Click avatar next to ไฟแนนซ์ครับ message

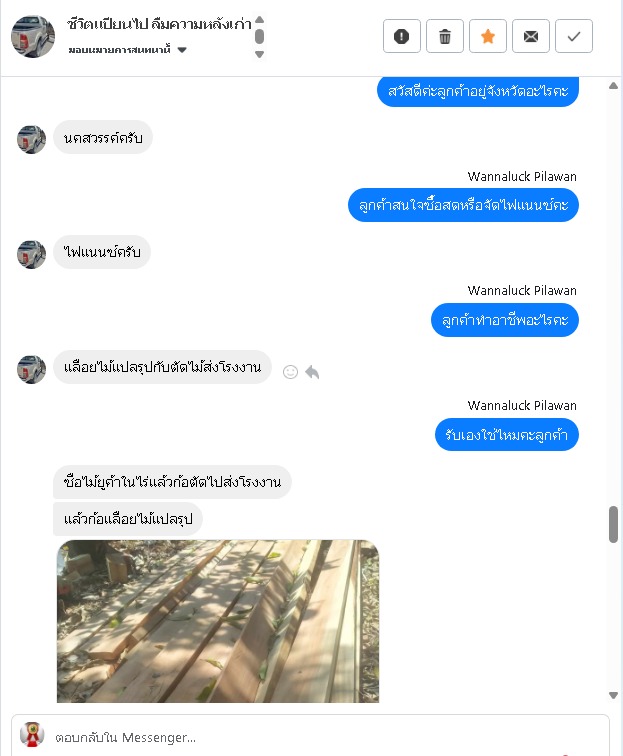click(x=31, y=254)
